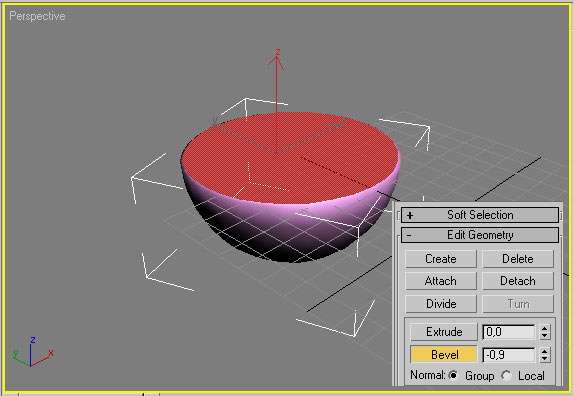573x396 pixels.
Task: Collapse the Edit Geometry rollout
Action: pos(480,235)
